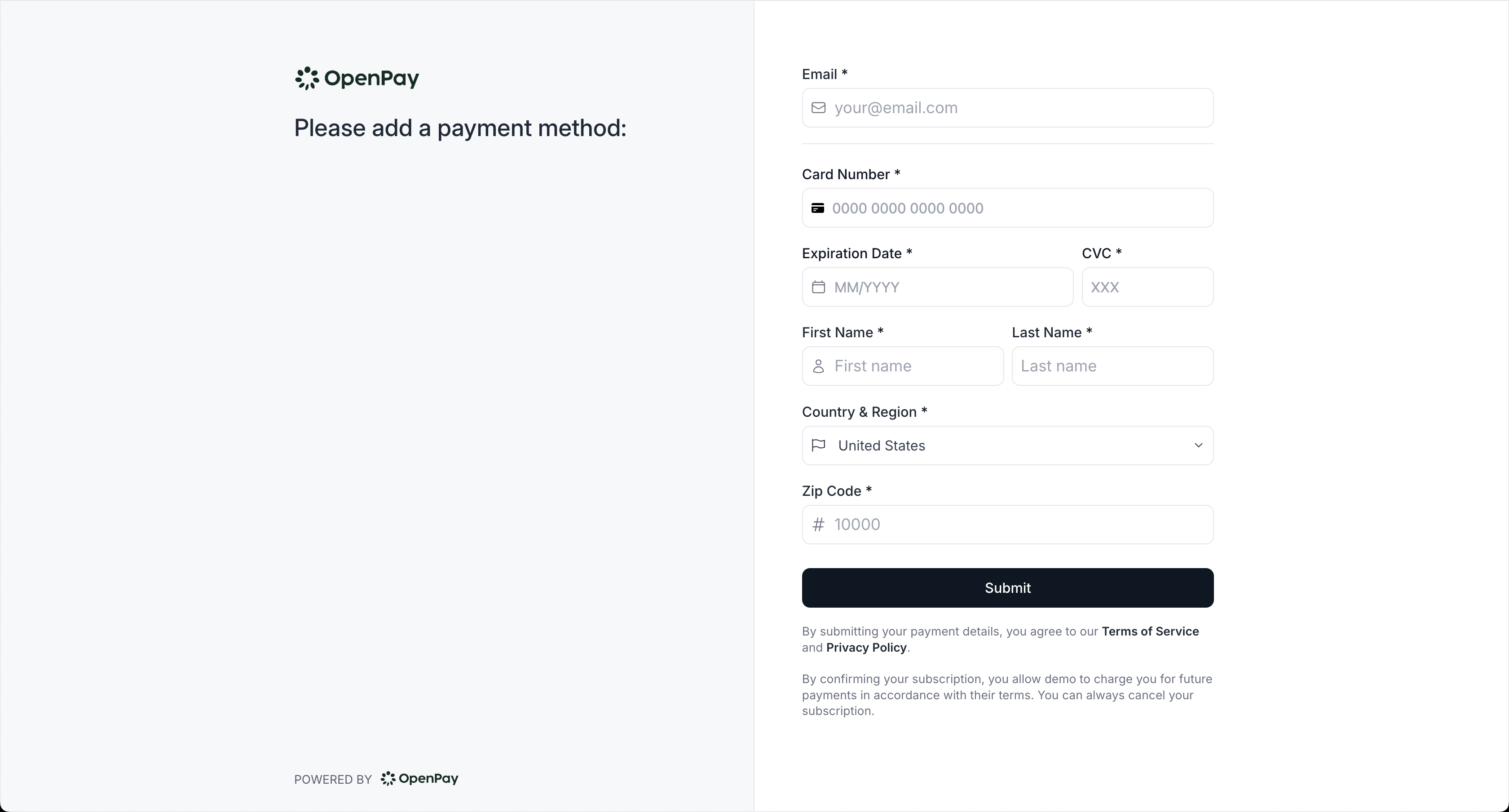The image size is (1509, 812).
Task: Click into the Zip Code field
Action: pos(1019,525)
